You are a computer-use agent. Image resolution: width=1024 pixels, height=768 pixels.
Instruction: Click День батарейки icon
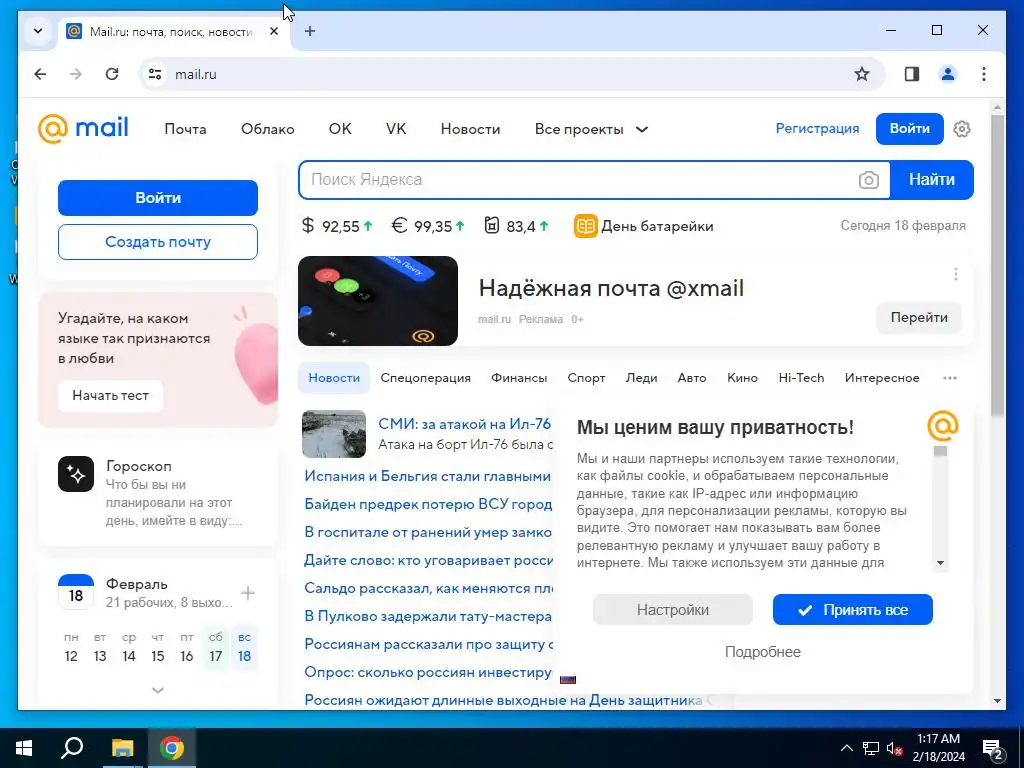[585, 226]
